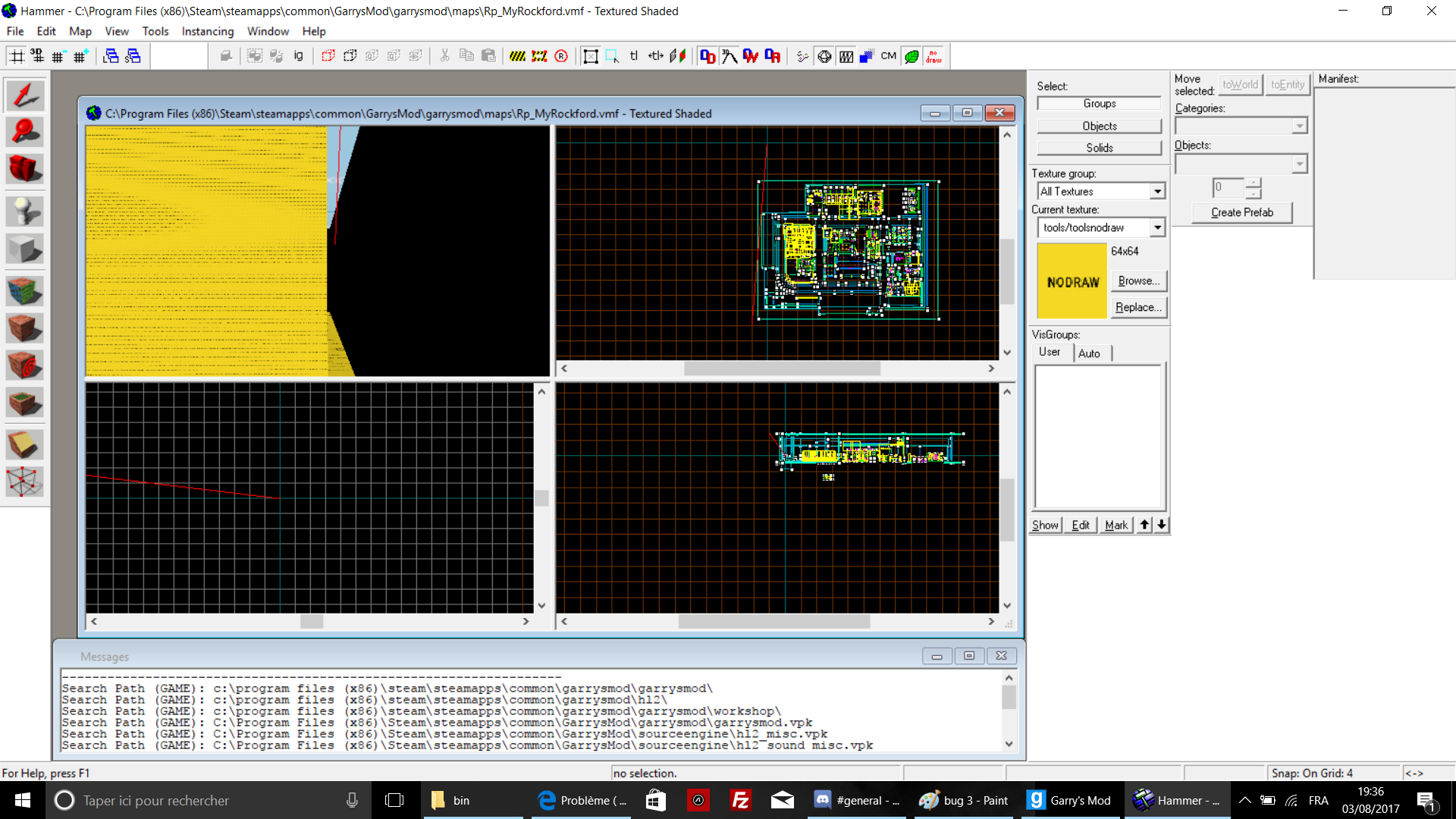Select the Apply Current Texture tool
Image resolution: width=1456 pixels, height=819 pixels.
tap(24, 328)
